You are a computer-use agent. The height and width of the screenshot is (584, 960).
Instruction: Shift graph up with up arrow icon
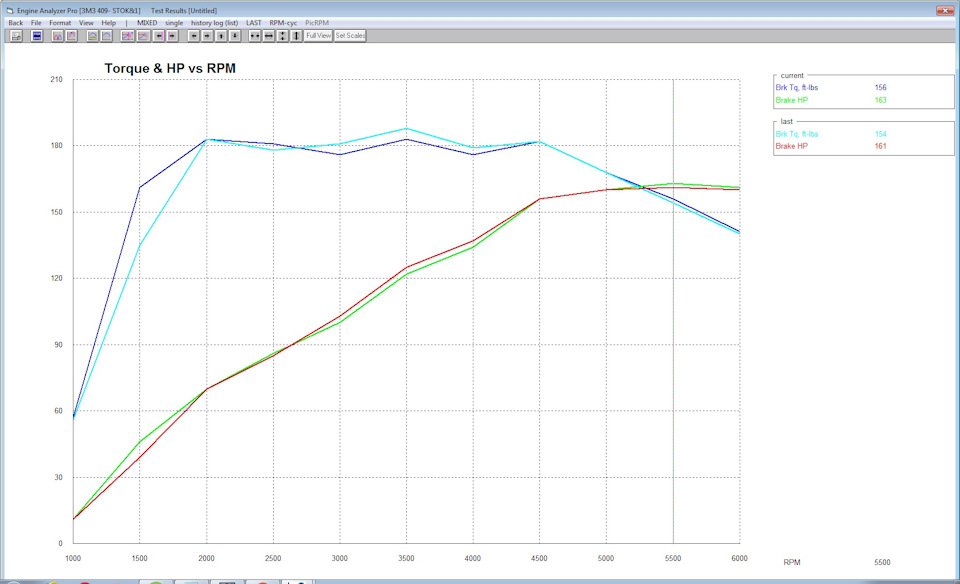point(221,35)
